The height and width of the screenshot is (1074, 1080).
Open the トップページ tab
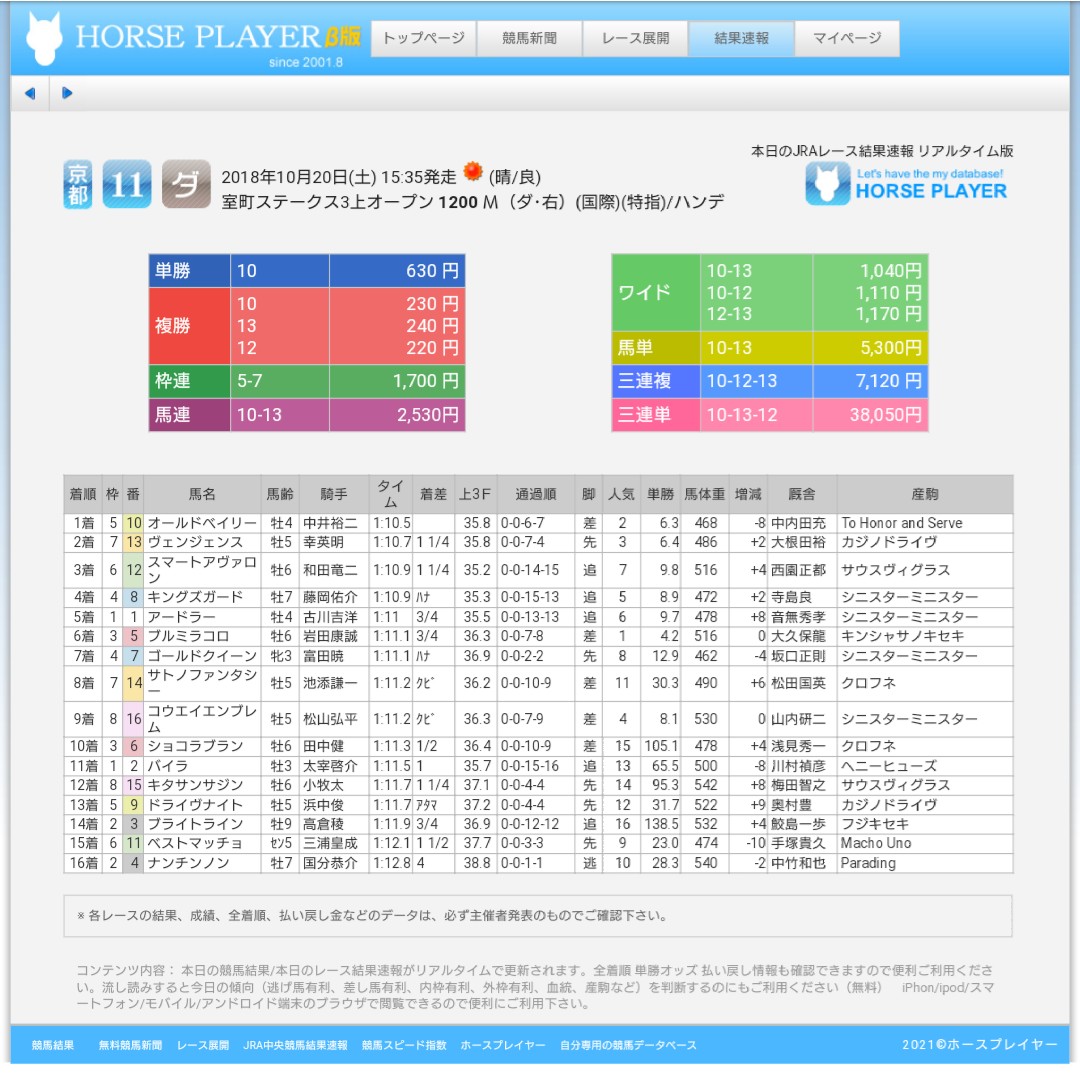pos(424,39)
